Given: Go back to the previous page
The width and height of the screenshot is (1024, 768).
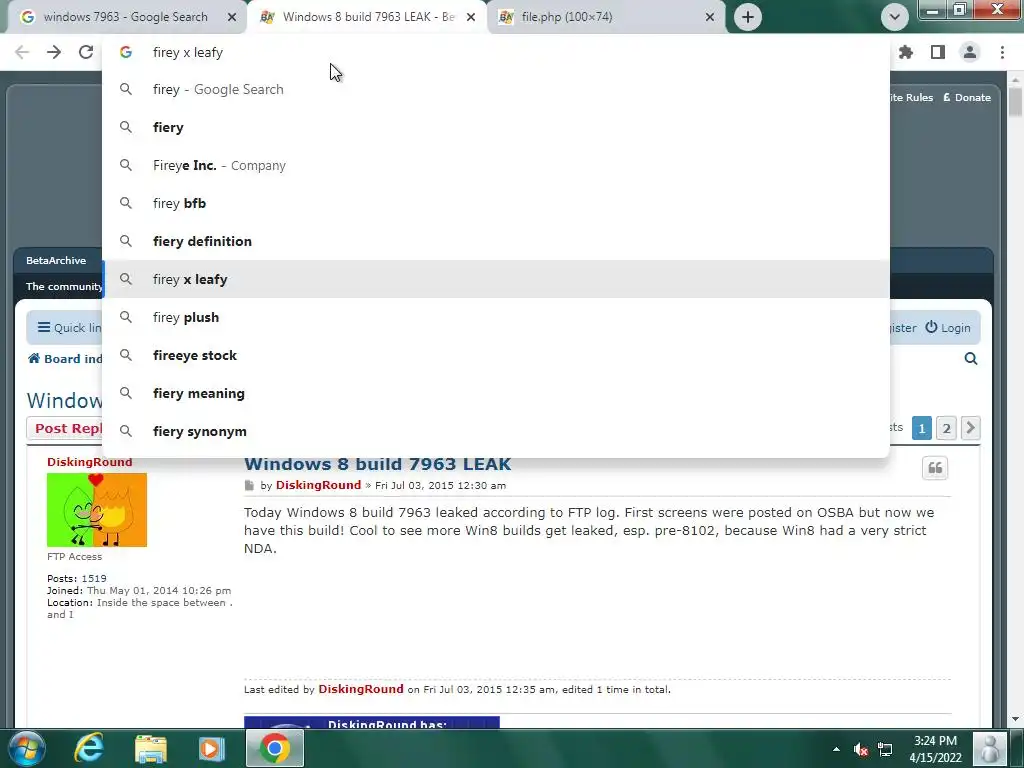Looking at the screenshot, I should coord(22,52).
